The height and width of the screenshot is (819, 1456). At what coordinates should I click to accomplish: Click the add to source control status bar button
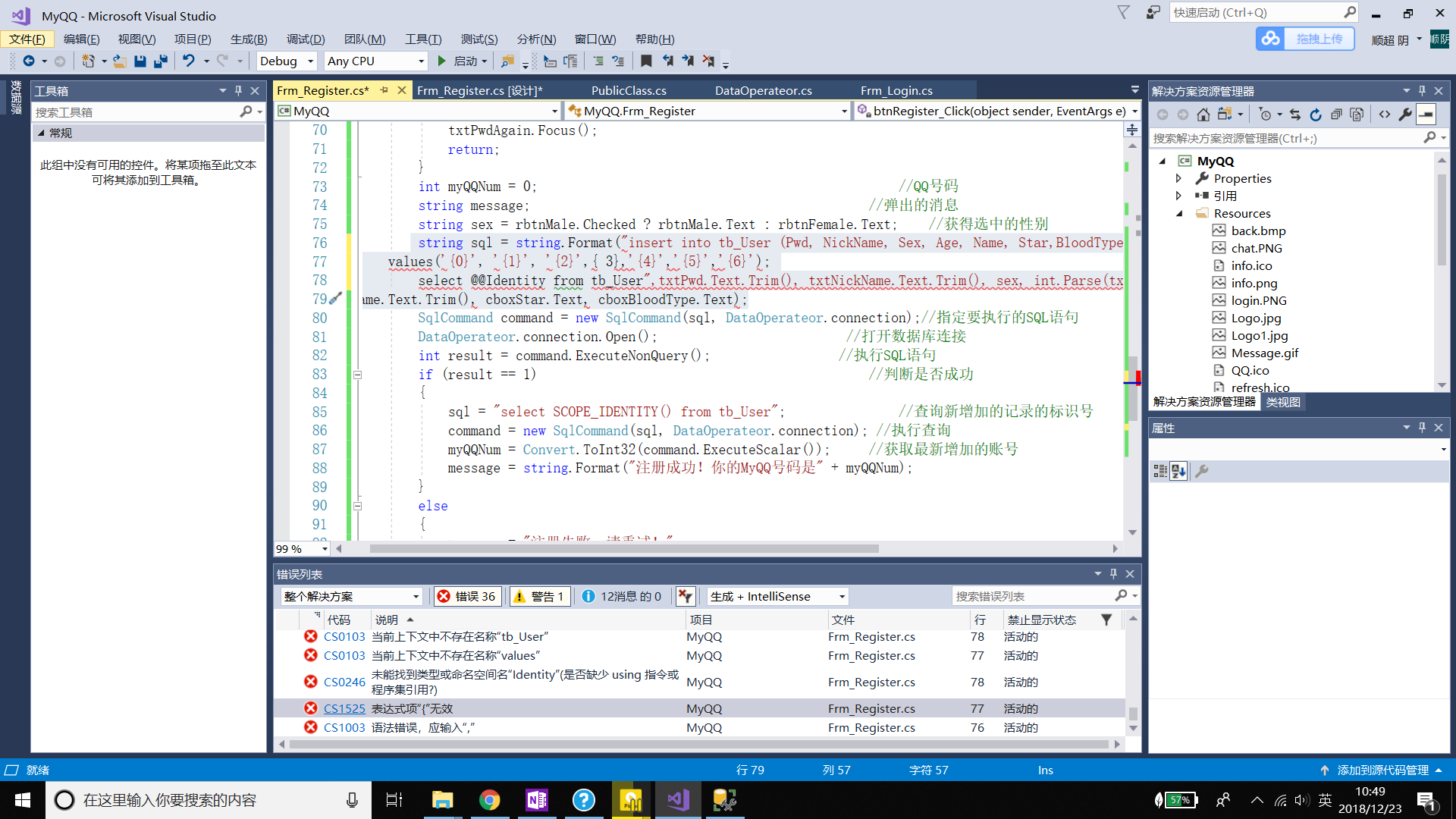click(1382, 770)
